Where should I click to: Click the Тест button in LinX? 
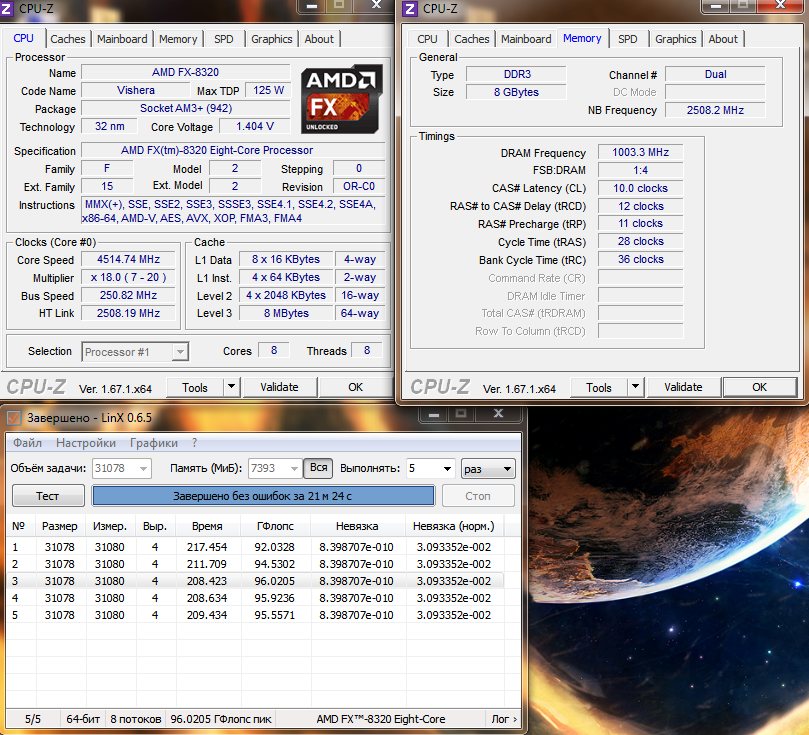48,496
